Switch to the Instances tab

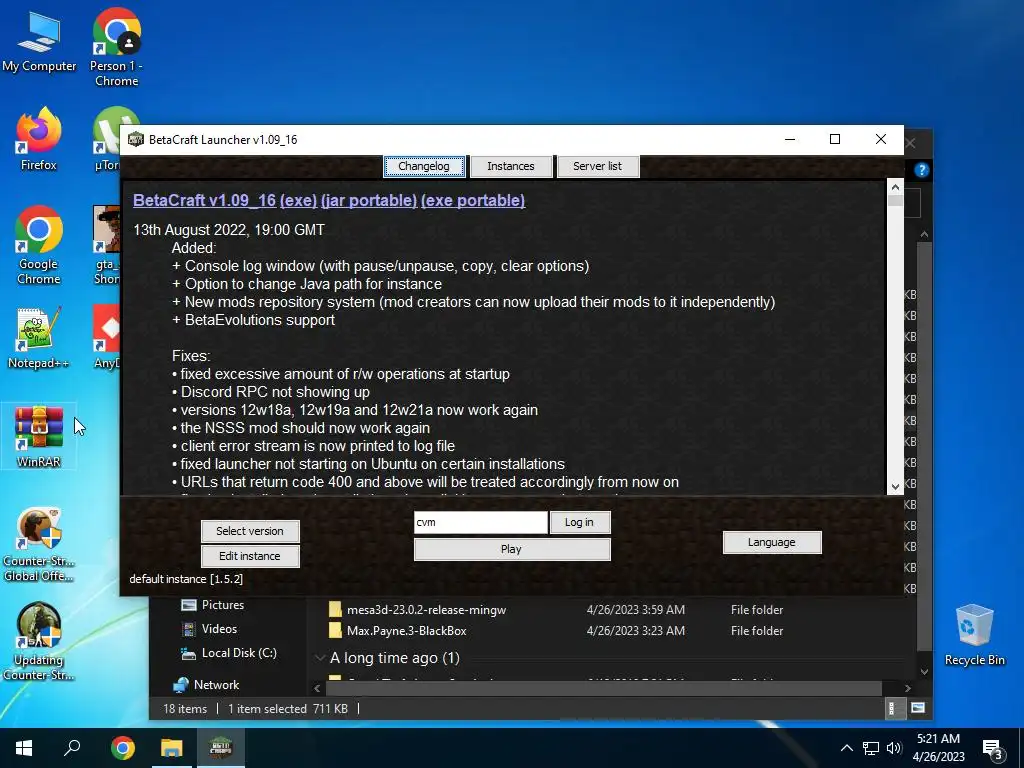(511, 167)
